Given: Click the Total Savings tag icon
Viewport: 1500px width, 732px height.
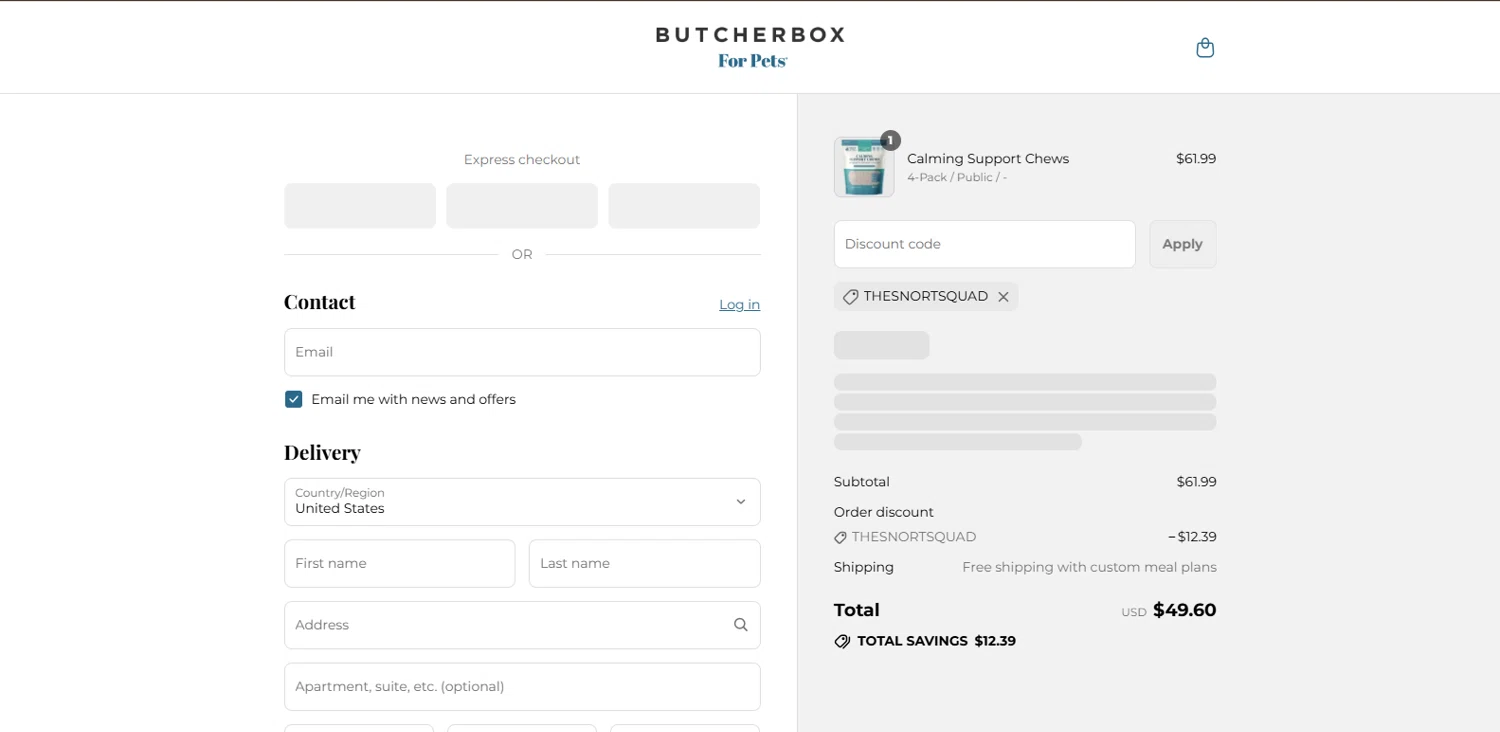Looking at the screenshot, I should (842, 641).
